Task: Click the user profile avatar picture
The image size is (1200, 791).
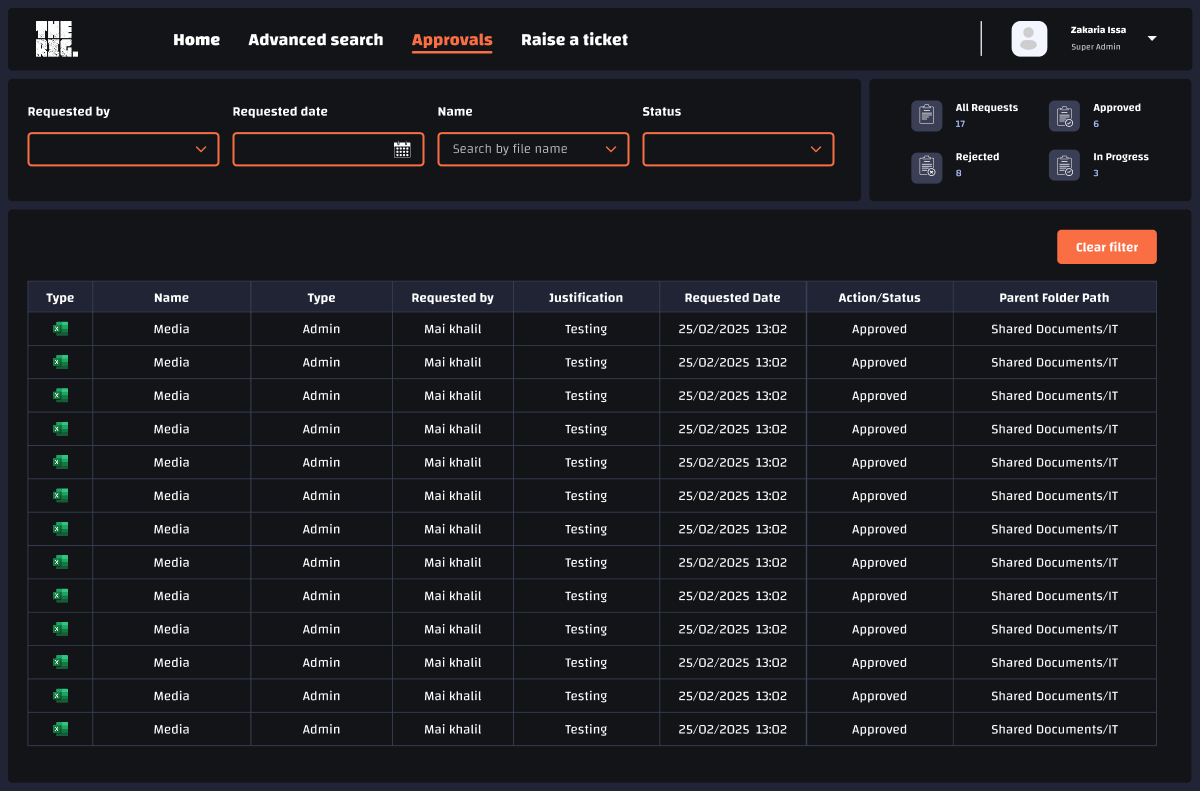Action: [1029, 38]
